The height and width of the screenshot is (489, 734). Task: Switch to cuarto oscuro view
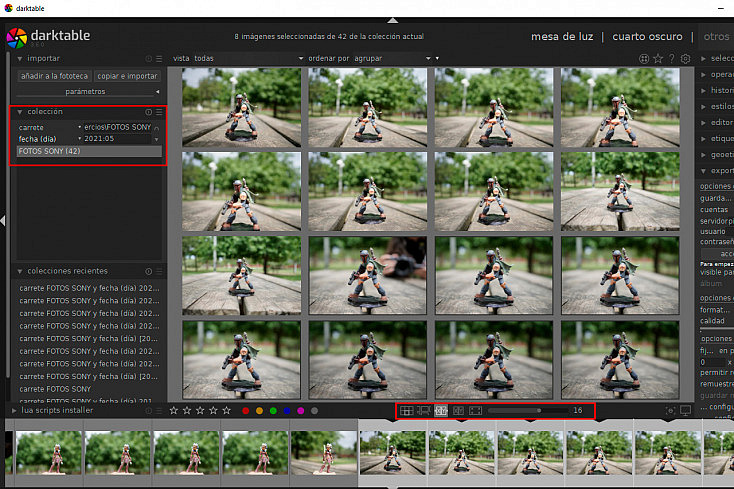[647, 36]
